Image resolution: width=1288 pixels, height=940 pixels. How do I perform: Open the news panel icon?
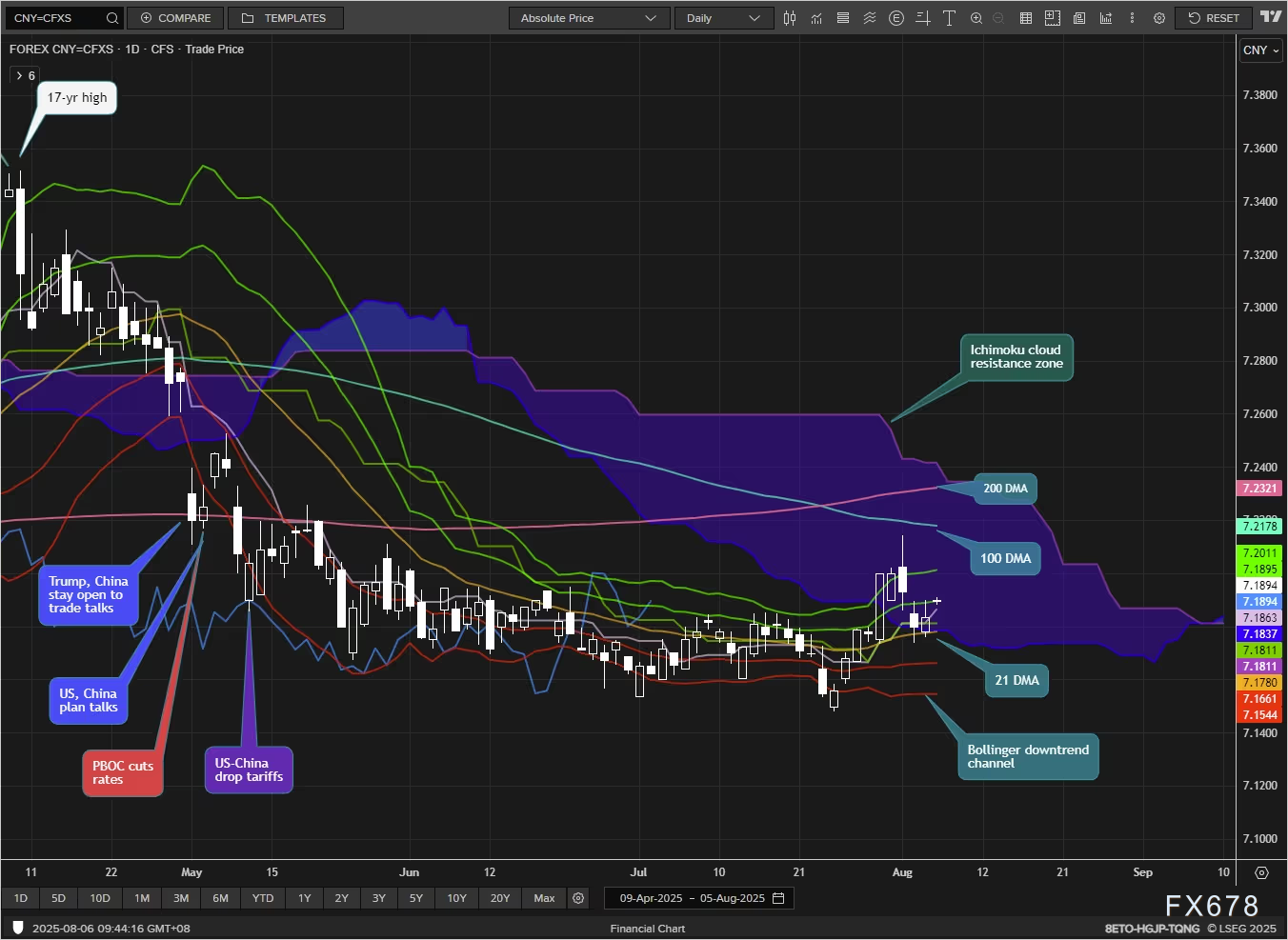[1079, 18]
